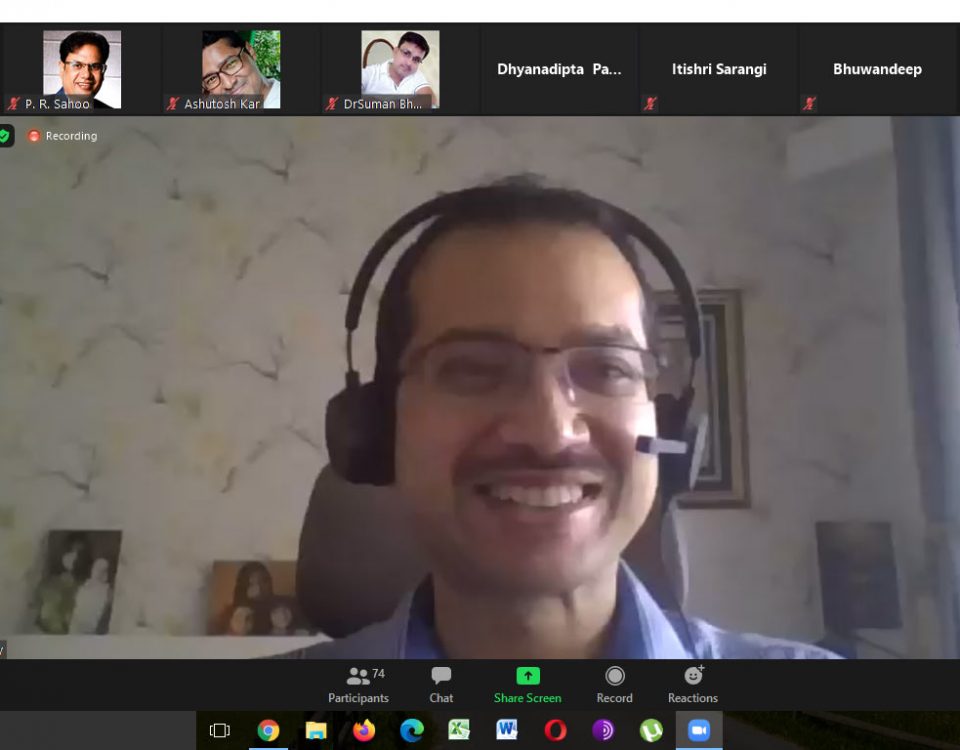This screenshot has height=750, width=960.
Task: Open the Reactions menu
Action: coord(692,685)
